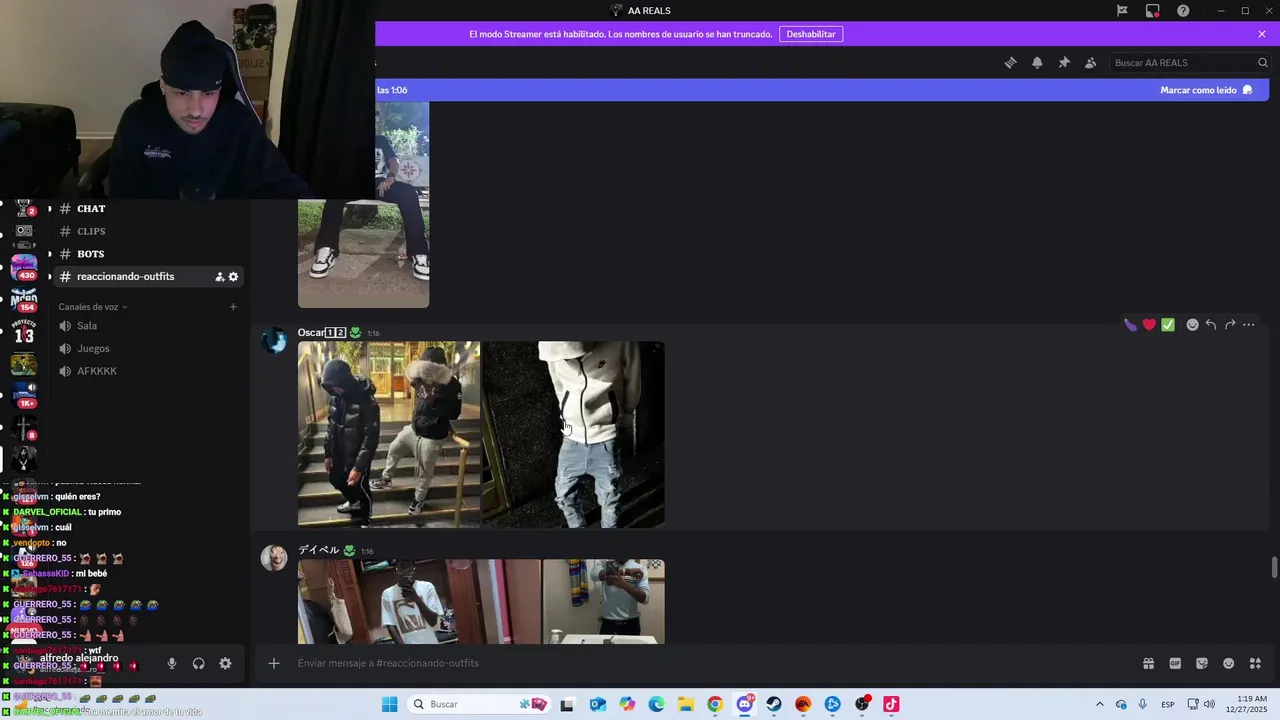Open volume control in system tray

[x=1209, y=704]
